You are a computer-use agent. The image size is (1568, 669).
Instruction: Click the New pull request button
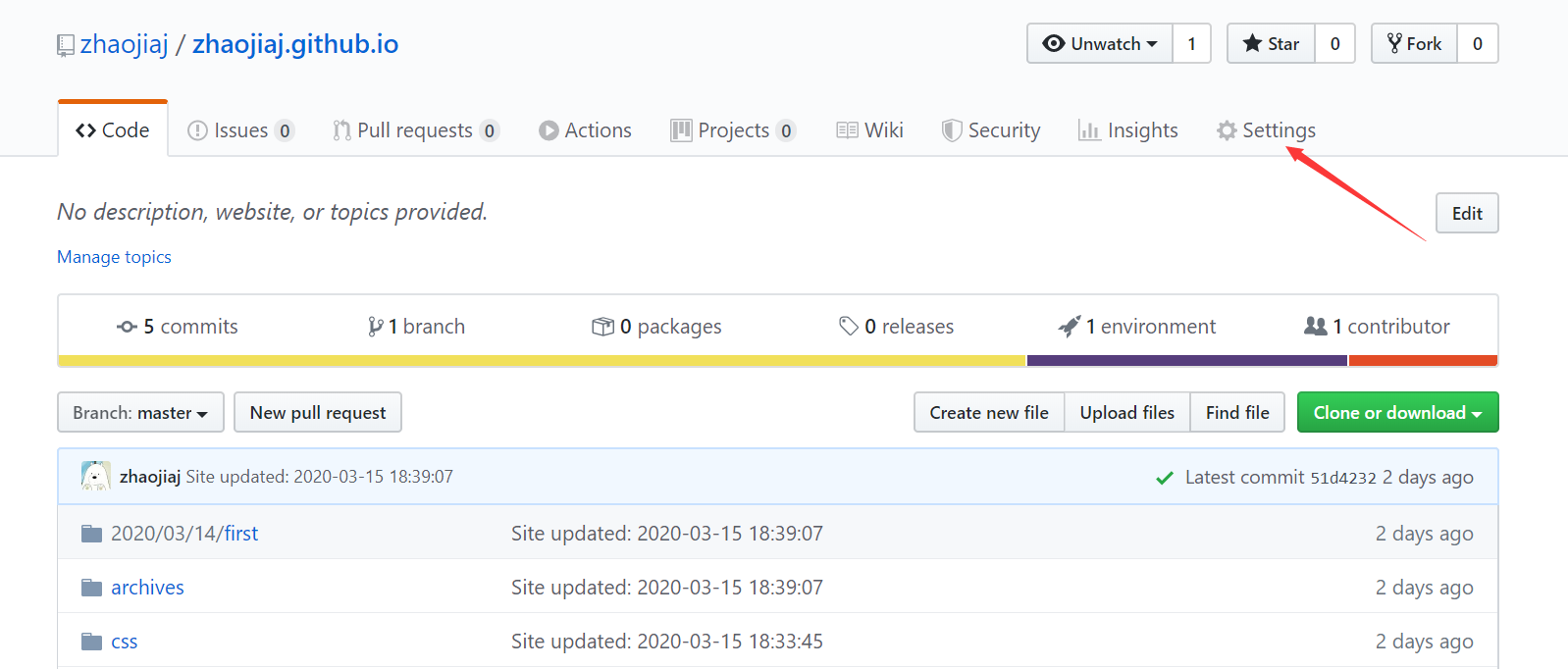tap(318, 412)
